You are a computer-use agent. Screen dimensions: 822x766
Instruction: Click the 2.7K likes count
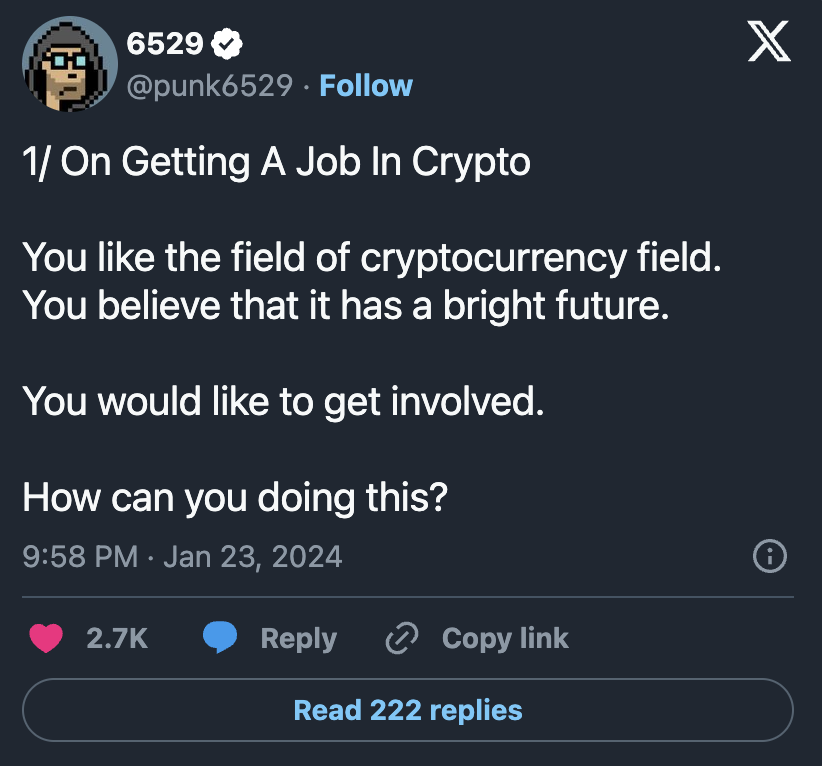[x=117, y=638]
